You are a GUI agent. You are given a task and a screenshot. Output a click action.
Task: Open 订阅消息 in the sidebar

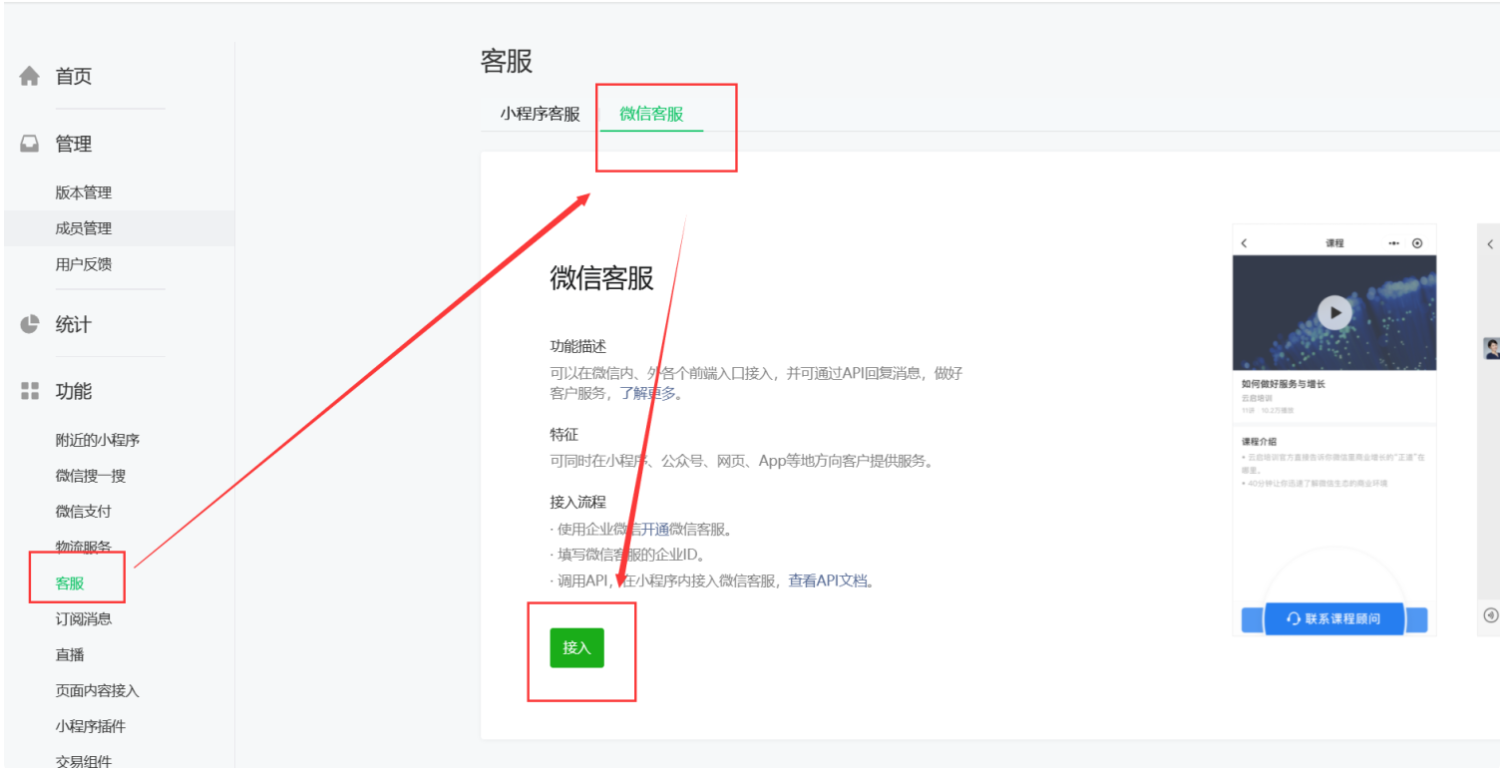coord(83,619)
